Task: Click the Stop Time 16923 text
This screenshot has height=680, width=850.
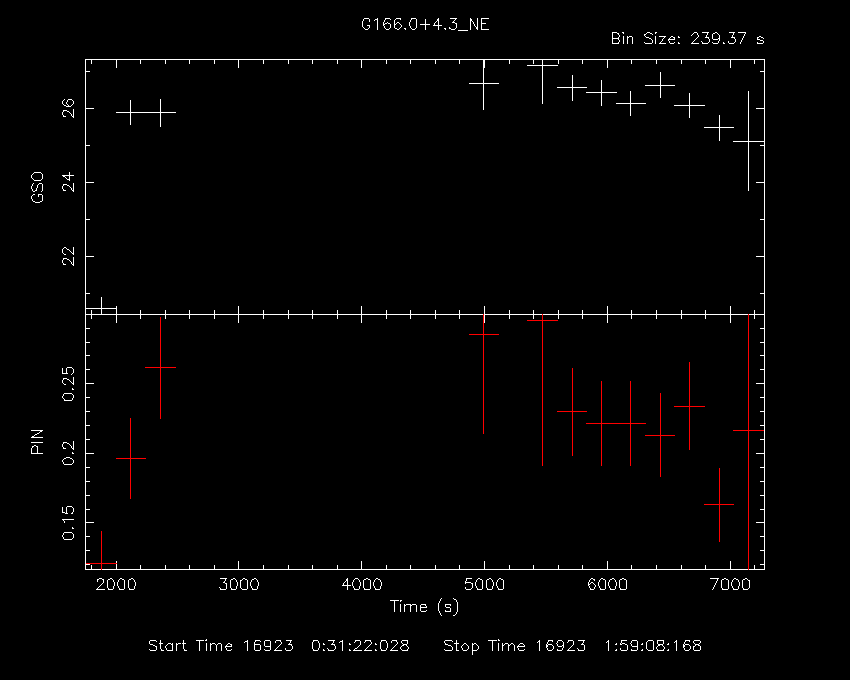Action: [x=514, y=646]
